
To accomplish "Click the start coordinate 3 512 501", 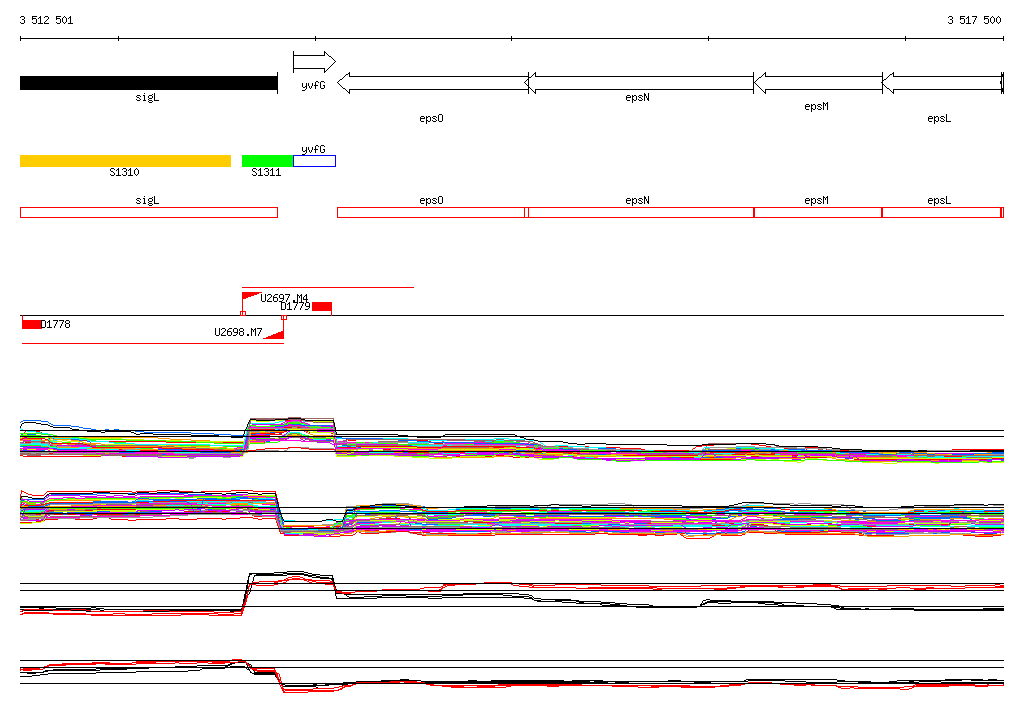I will pos(46,20).
